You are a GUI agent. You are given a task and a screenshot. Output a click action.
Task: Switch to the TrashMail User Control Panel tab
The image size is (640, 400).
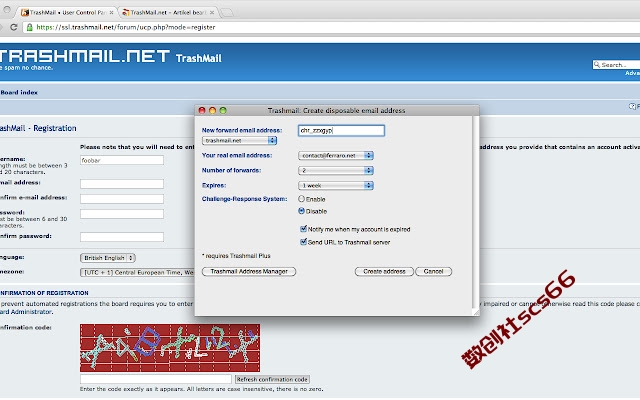[67, 13]
